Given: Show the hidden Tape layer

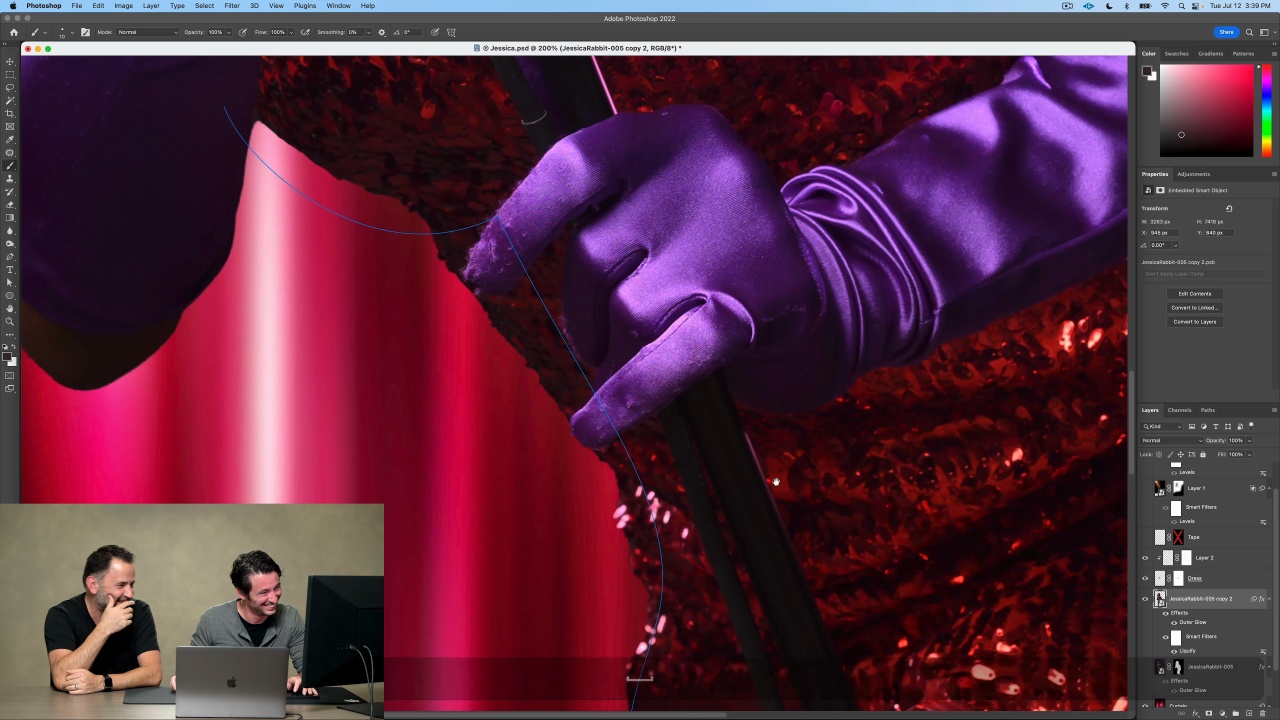Looking at the screenshot, I should (1145, 538).
